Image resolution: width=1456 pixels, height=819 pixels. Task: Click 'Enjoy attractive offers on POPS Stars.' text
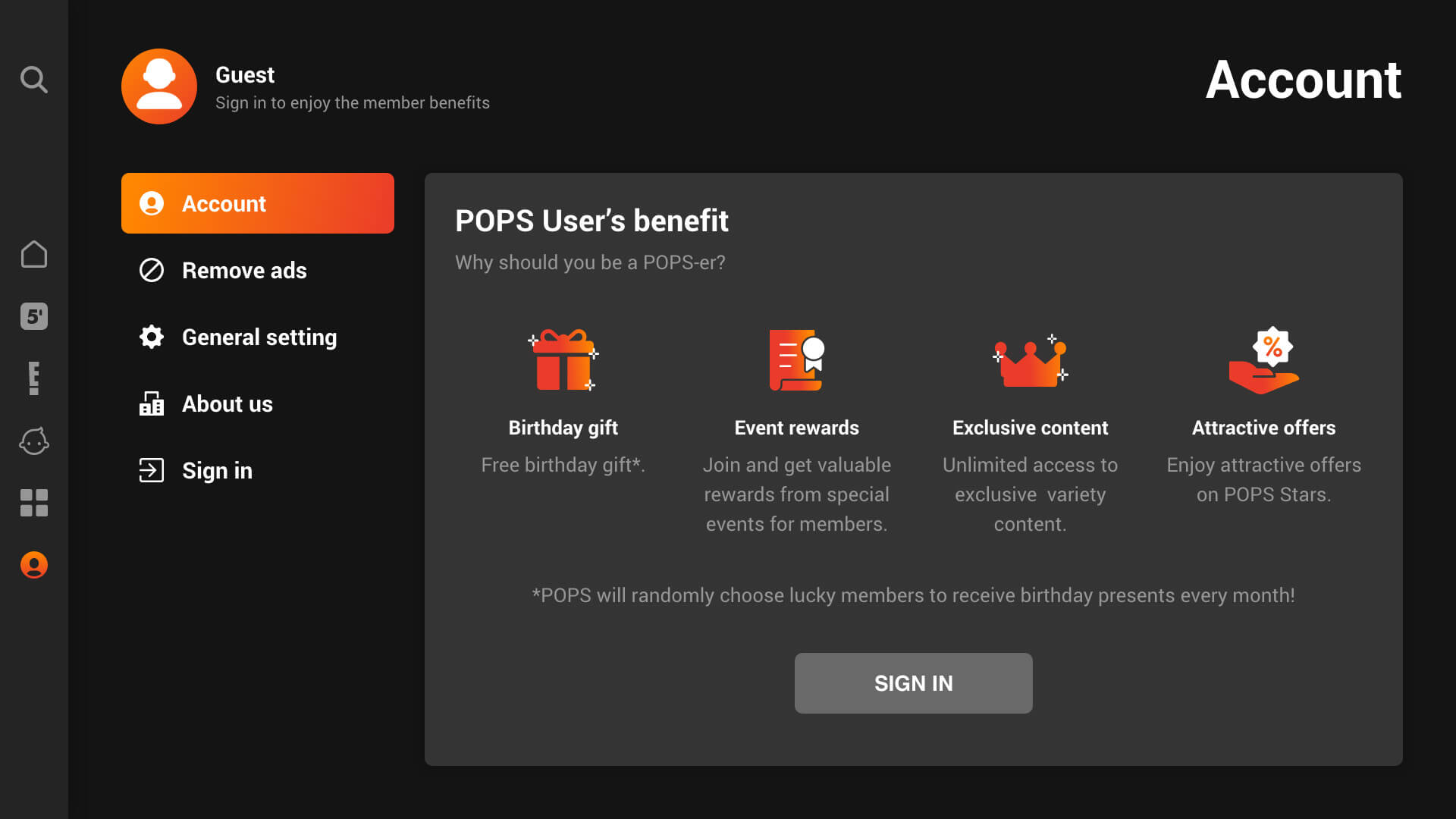point(1264,479)
